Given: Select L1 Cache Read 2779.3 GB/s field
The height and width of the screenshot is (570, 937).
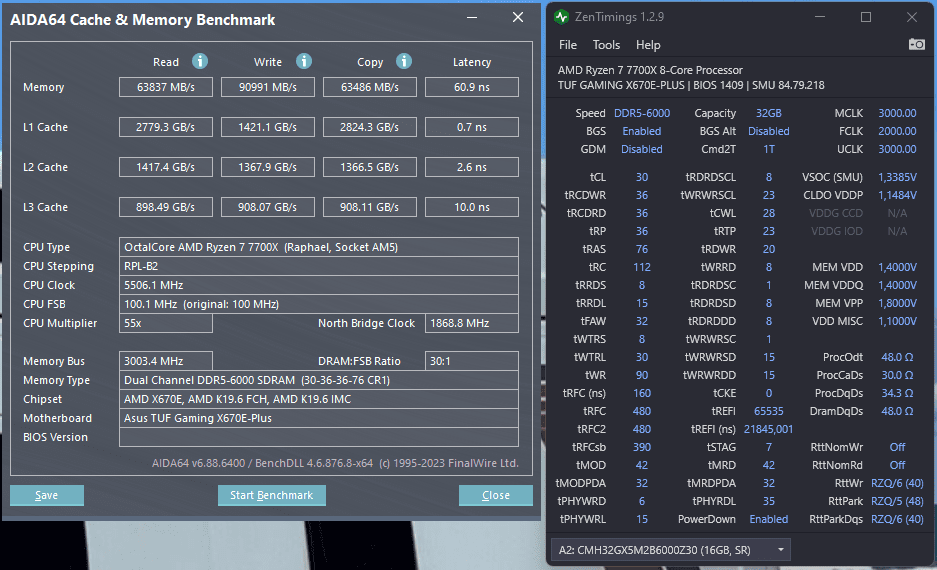Looking at the screenshot, I should pos(166,127).
